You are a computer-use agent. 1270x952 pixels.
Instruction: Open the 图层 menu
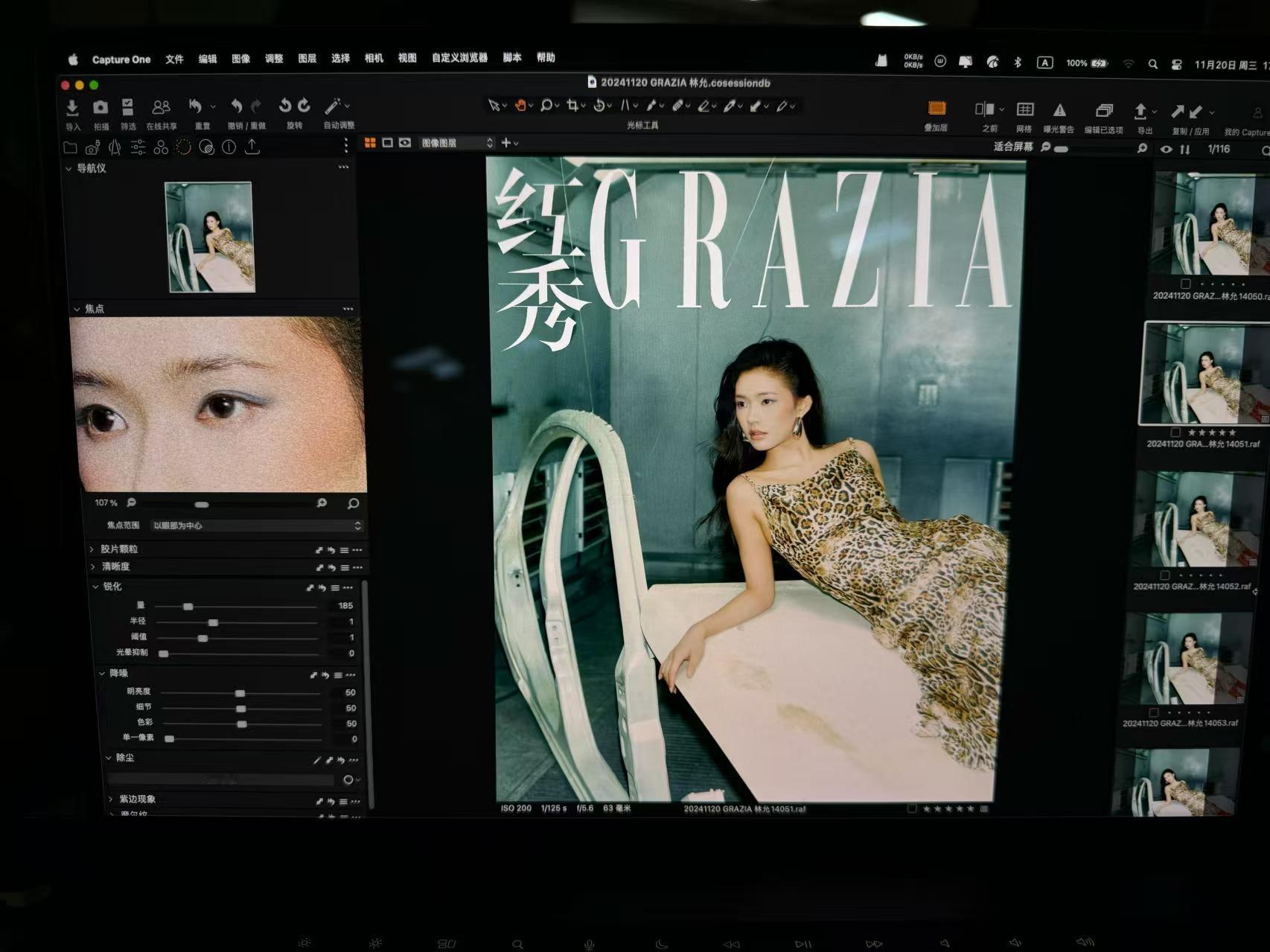click(x=307, y=58)
